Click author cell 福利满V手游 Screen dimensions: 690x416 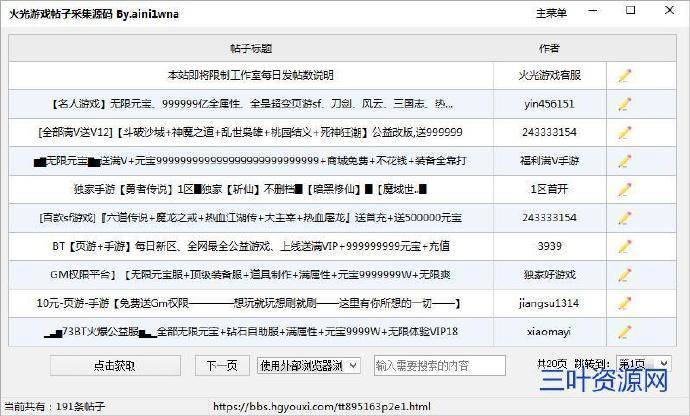(550, 161)
